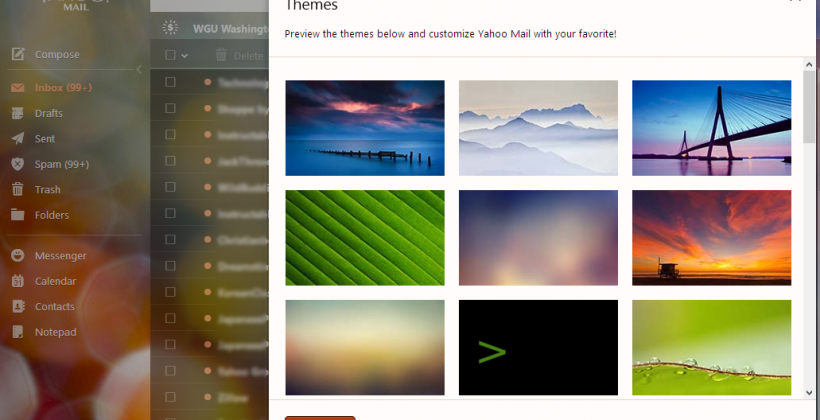This screenshot has width=820, height=420.
Task: Open Drafts folder icon
Action: pyautogui.click(x=18, y=113)
